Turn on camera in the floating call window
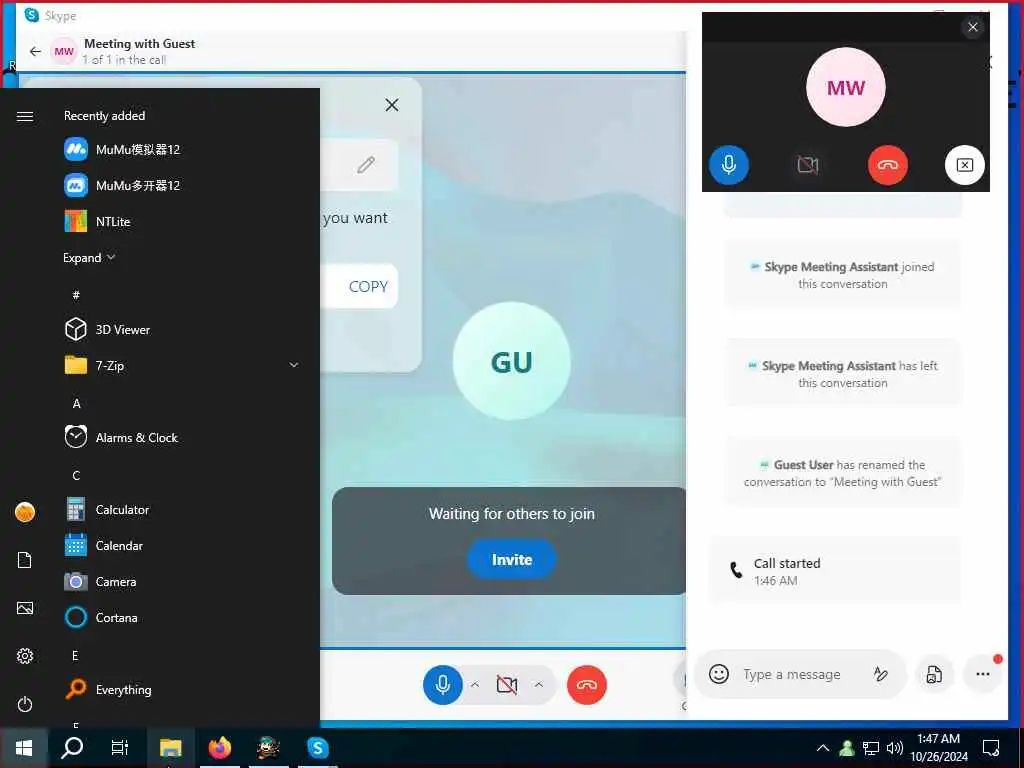The image size is (1024, 768). click(x=808, y=165)
